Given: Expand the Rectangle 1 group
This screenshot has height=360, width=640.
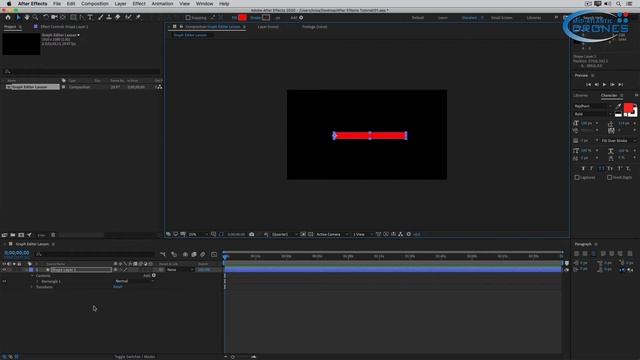Looking at the screenshot, I should [37, 281].
